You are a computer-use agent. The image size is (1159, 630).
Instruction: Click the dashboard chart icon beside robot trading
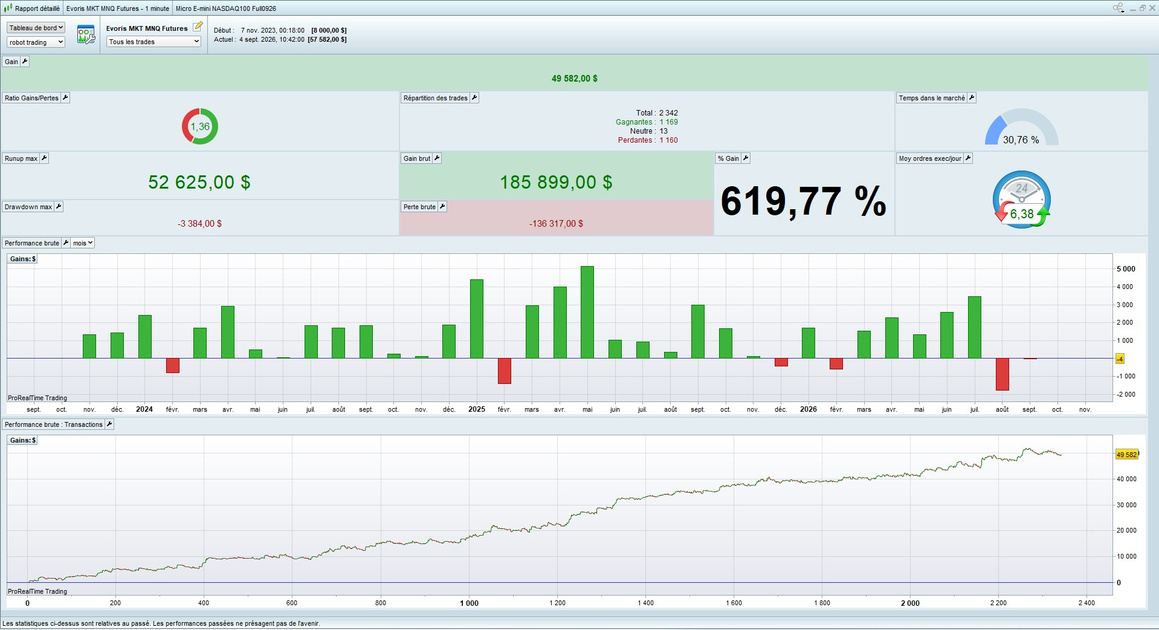point(86,35)
